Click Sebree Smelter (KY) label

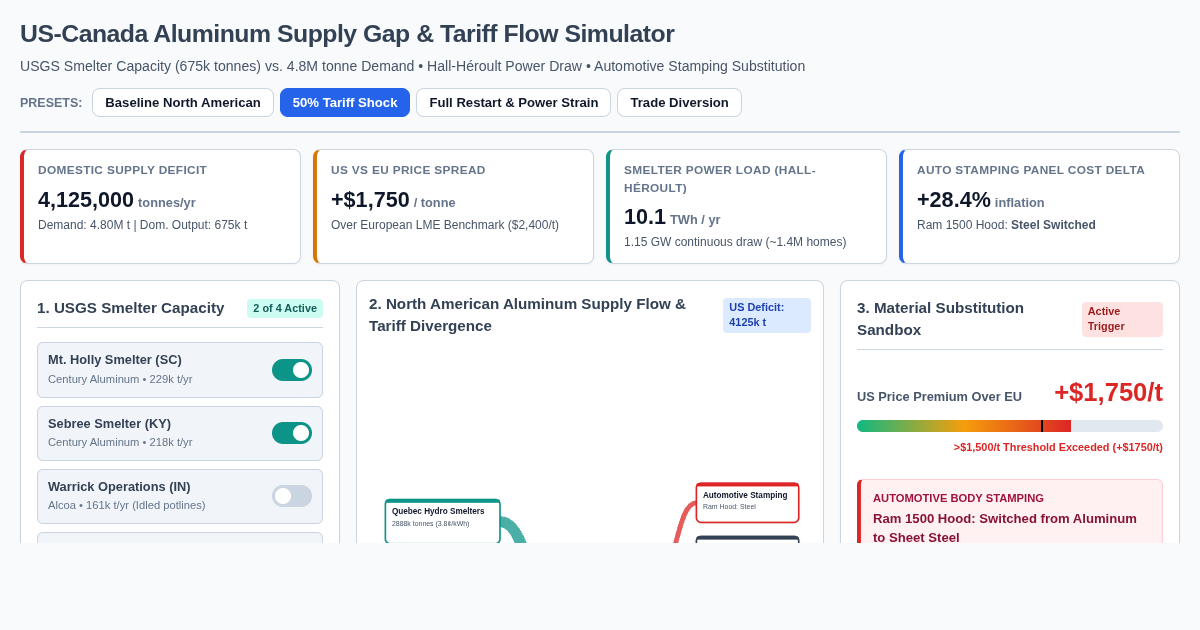click(109, 424)
